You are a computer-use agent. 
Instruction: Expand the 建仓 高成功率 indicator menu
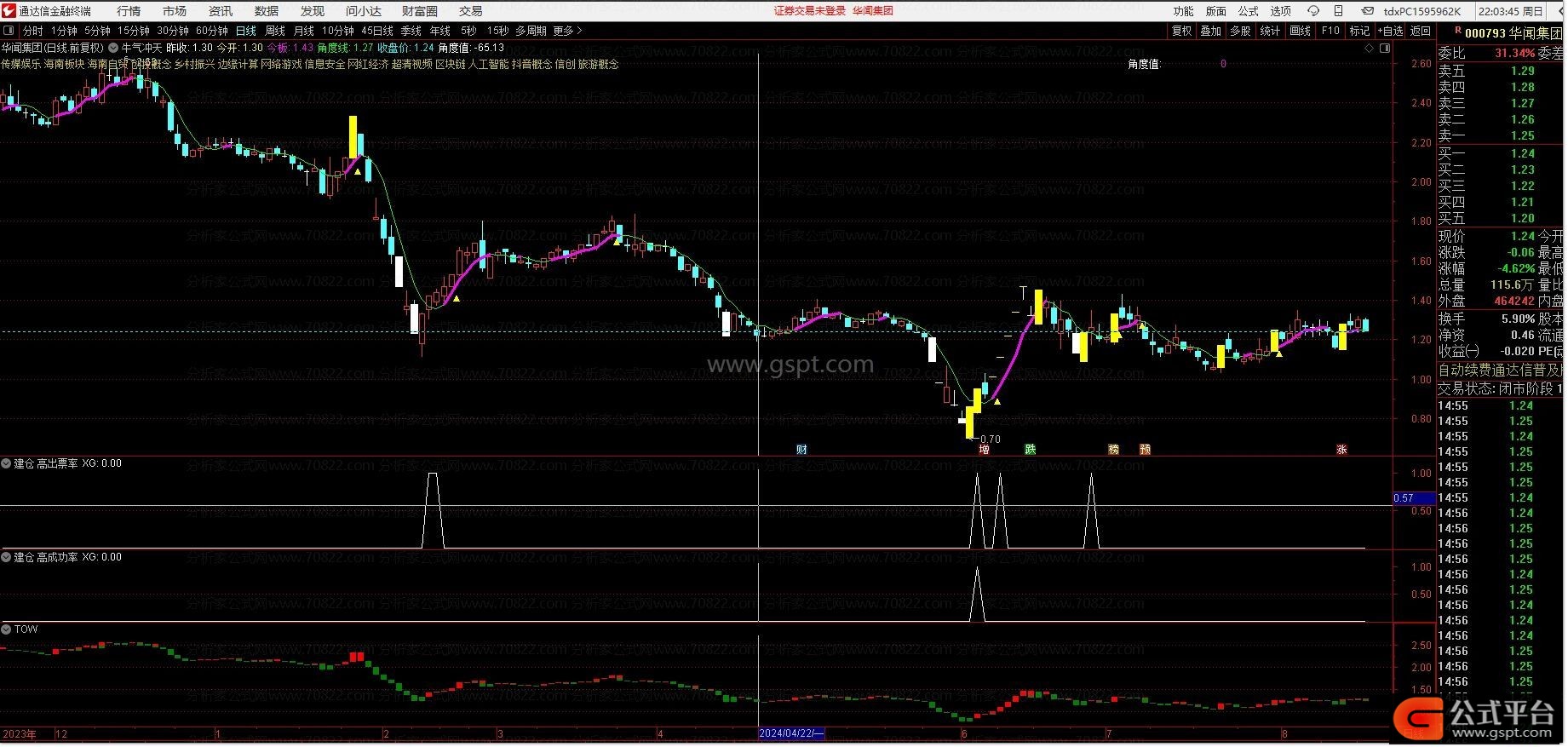[6, 558]
